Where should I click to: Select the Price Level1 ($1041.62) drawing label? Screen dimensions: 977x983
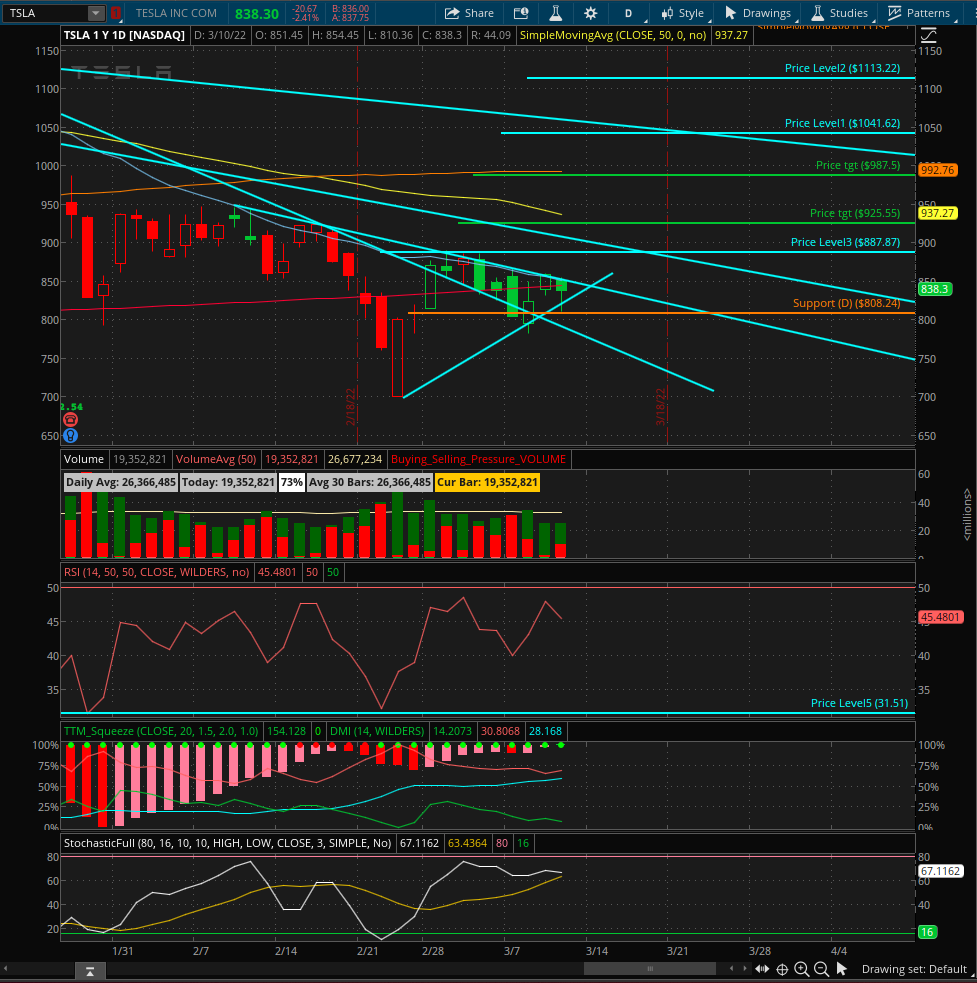842,124
